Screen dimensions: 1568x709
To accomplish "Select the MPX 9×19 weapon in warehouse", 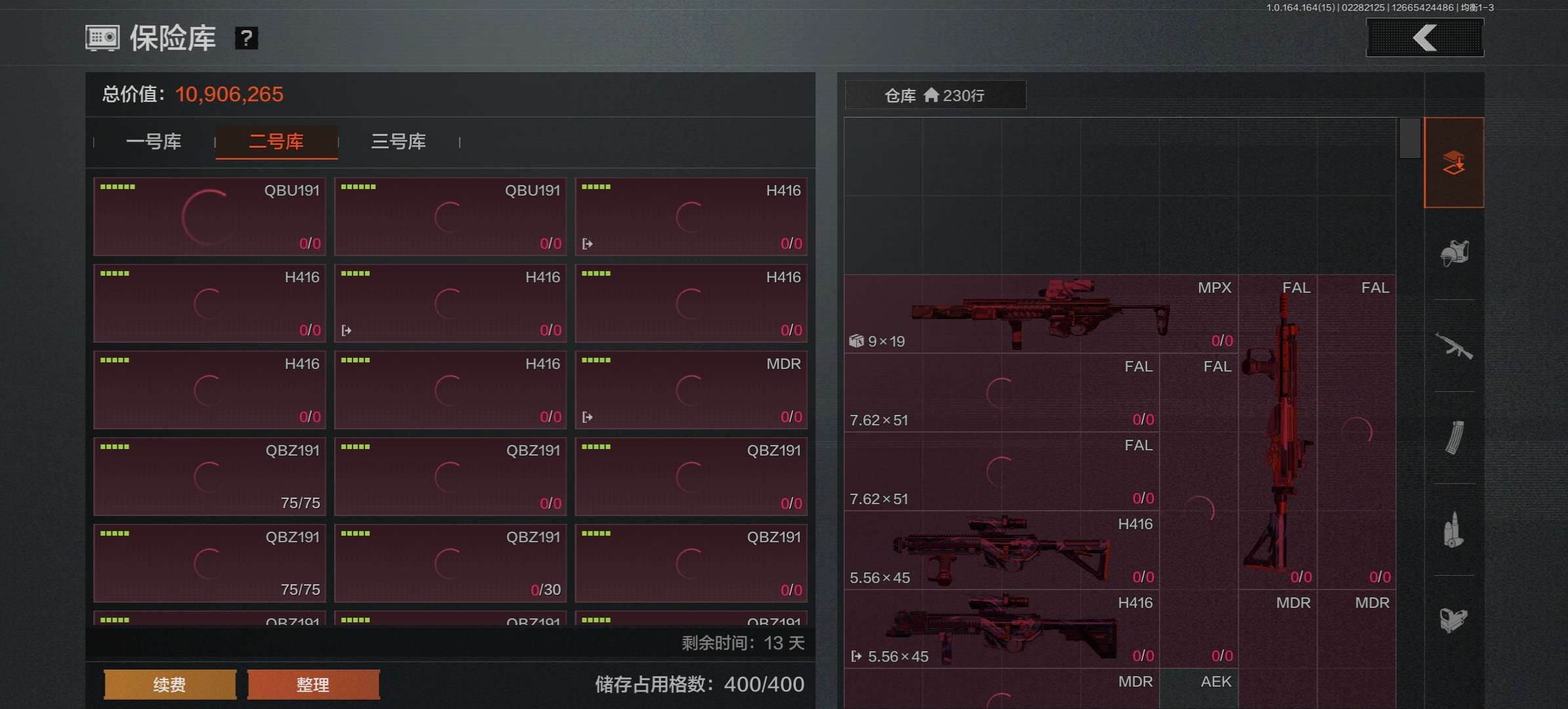I will point(1041,314).
